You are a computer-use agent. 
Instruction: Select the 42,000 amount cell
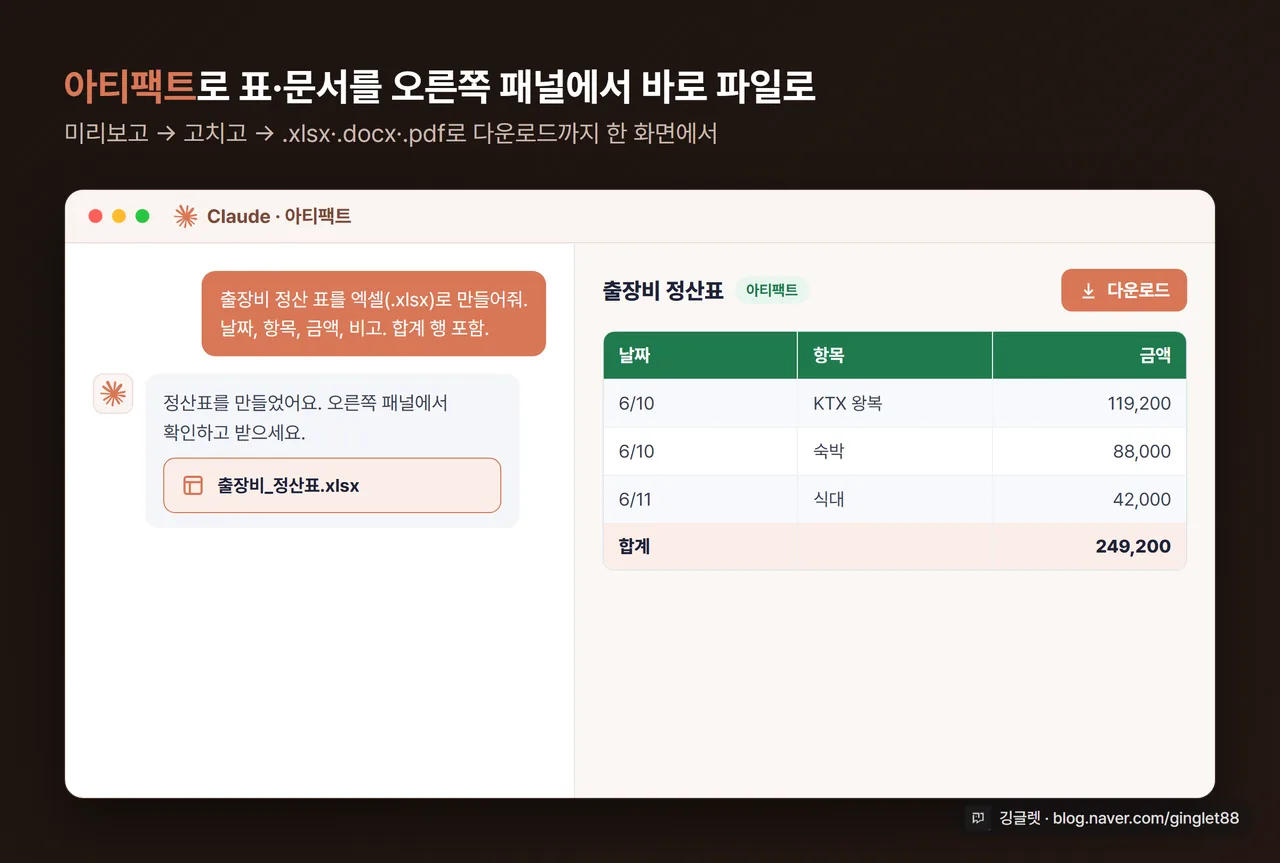pos(1090,499)
